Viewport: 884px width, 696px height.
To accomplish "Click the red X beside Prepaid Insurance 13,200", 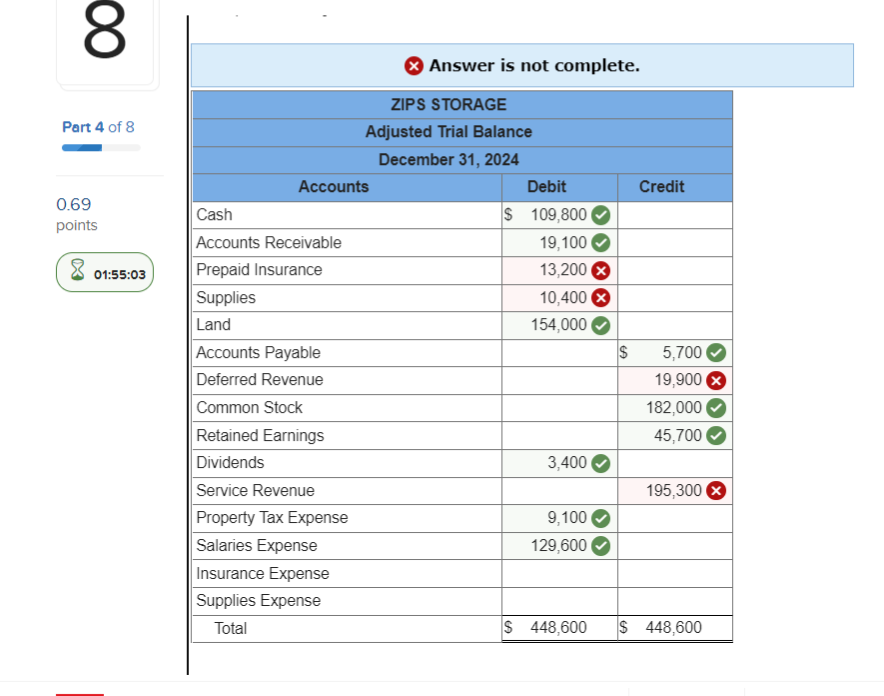I will click(x=601, y=271).
